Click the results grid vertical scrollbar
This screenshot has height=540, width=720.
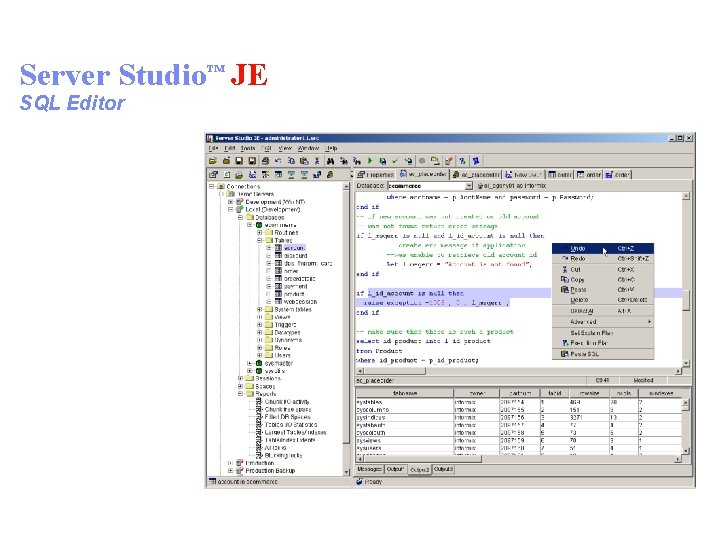point(686,426)
